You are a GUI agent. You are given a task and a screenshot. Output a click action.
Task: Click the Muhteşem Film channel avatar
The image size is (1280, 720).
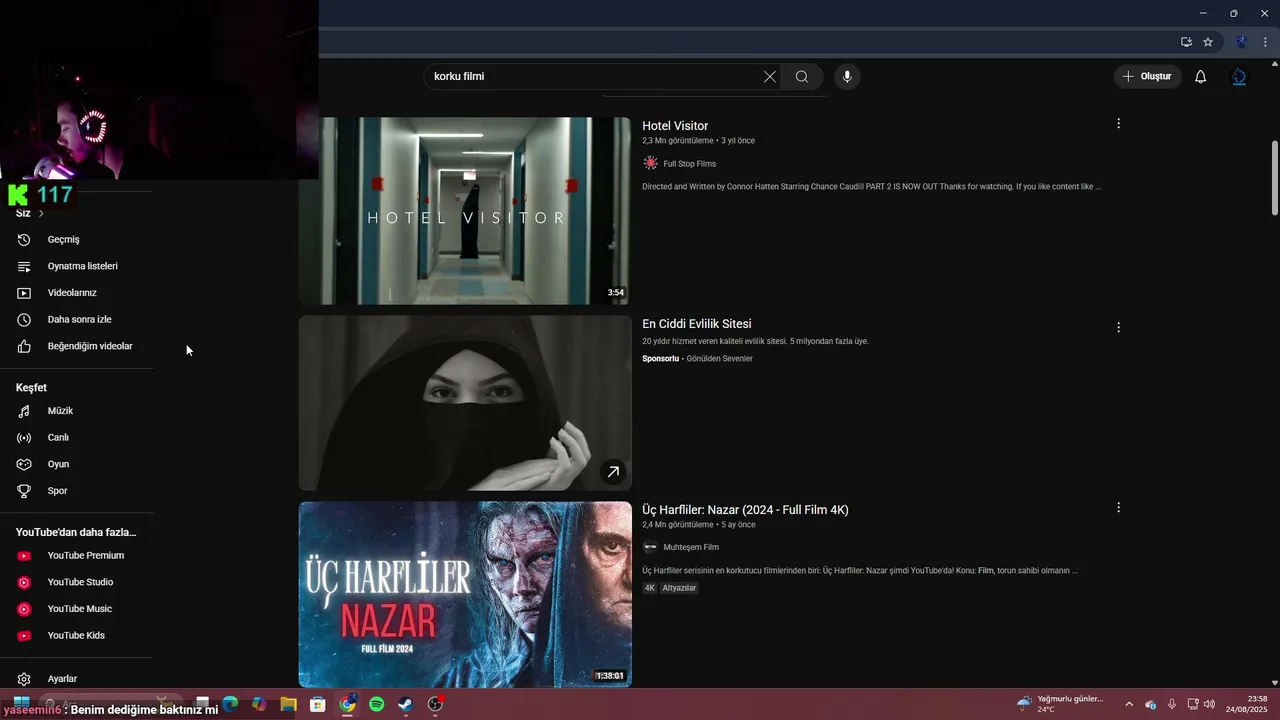(x=650, y=547)
